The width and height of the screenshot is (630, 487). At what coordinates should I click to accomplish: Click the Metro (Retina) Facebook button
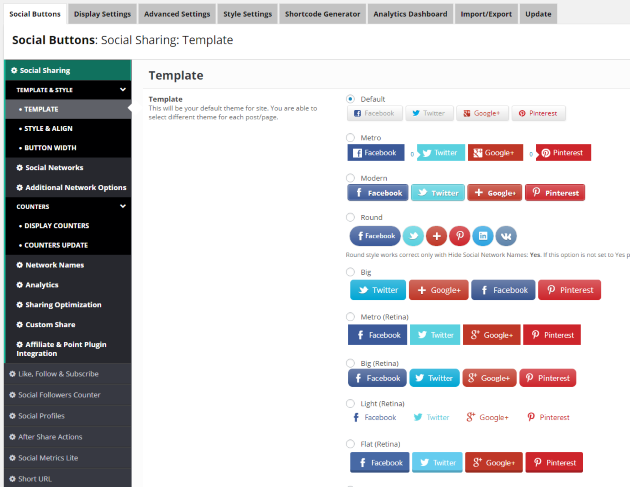(377, 335)
